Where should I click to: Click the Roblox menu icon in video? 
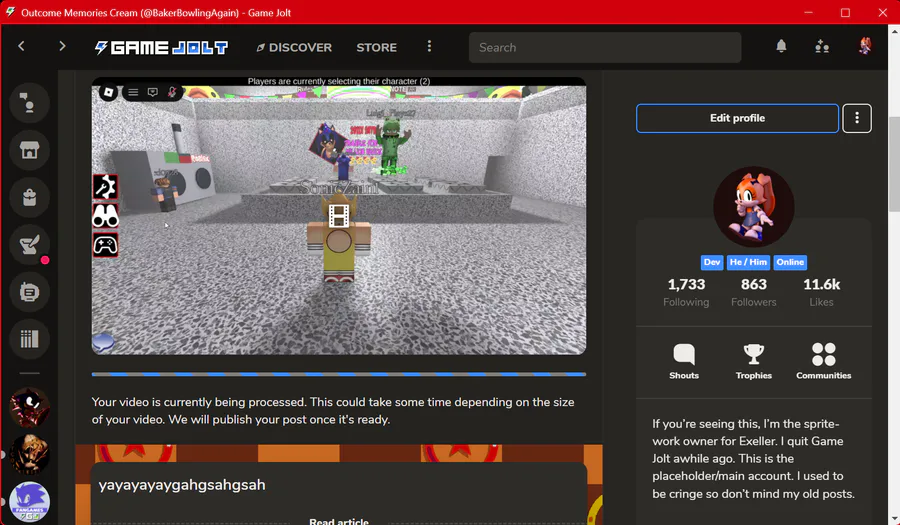pyautogui.click(x=108, y=92)
